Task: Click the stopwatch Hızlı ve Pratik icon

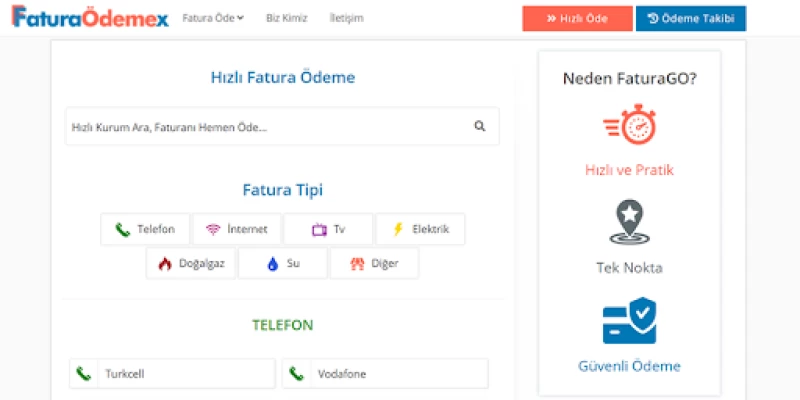Action: pos(629,127)
